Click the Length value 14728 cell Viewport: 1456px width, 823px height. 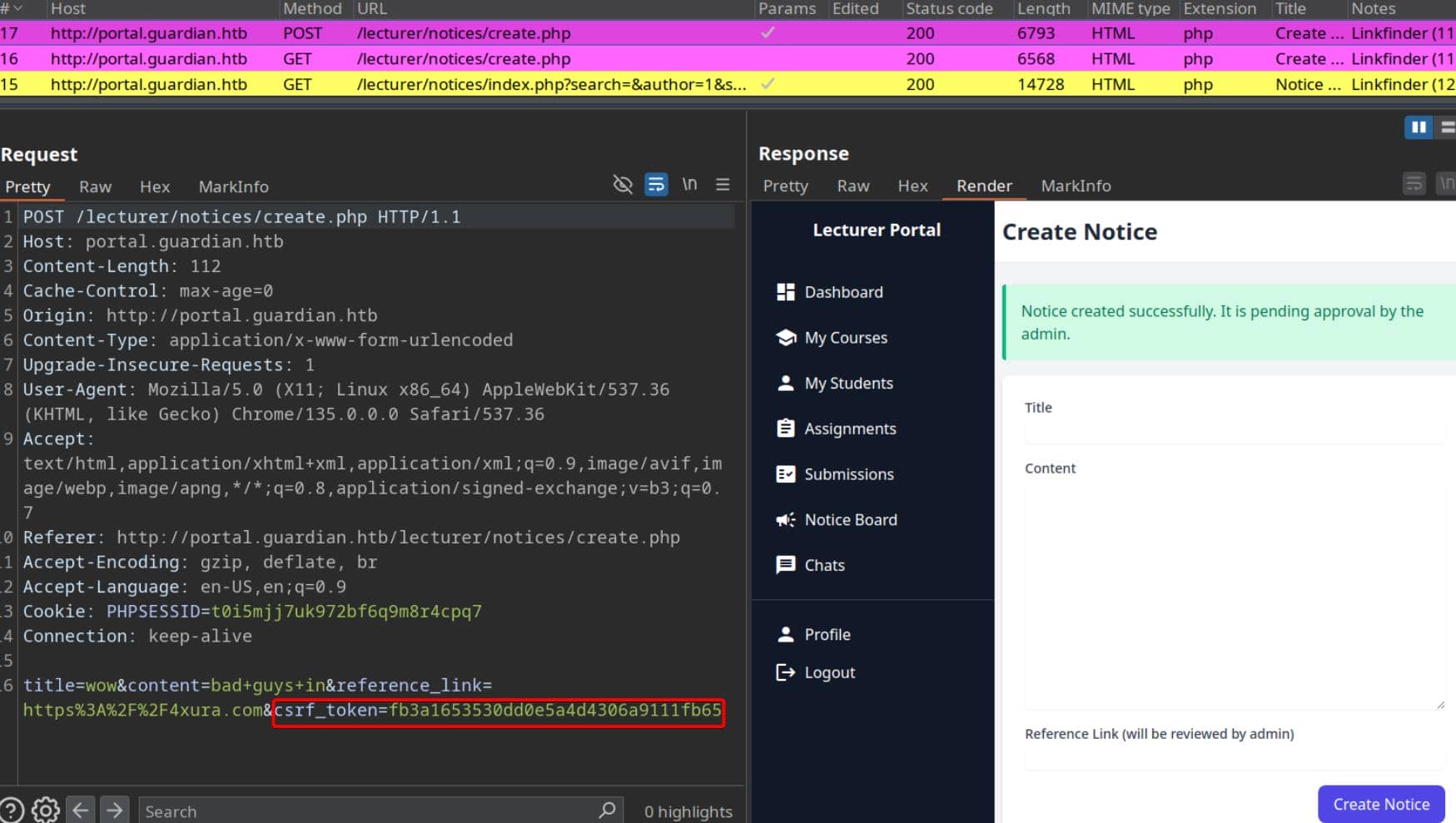tap(1041, 84)
